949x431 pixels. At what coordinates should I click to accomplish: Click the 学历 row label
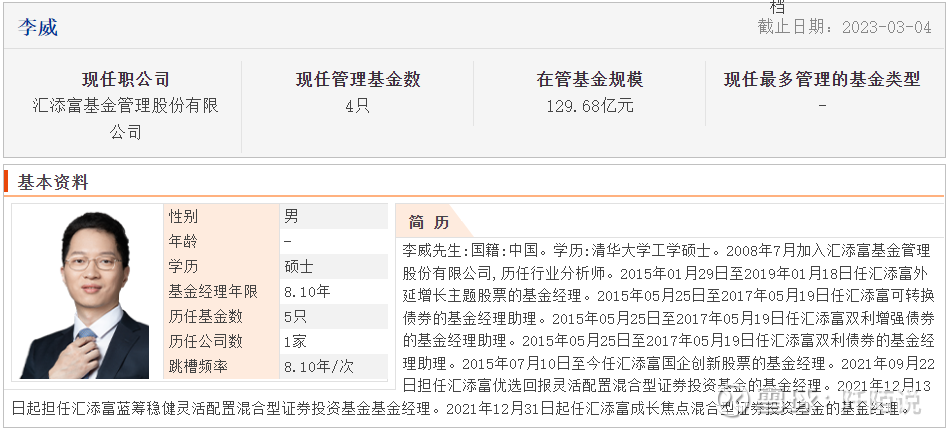click(183, 266)
